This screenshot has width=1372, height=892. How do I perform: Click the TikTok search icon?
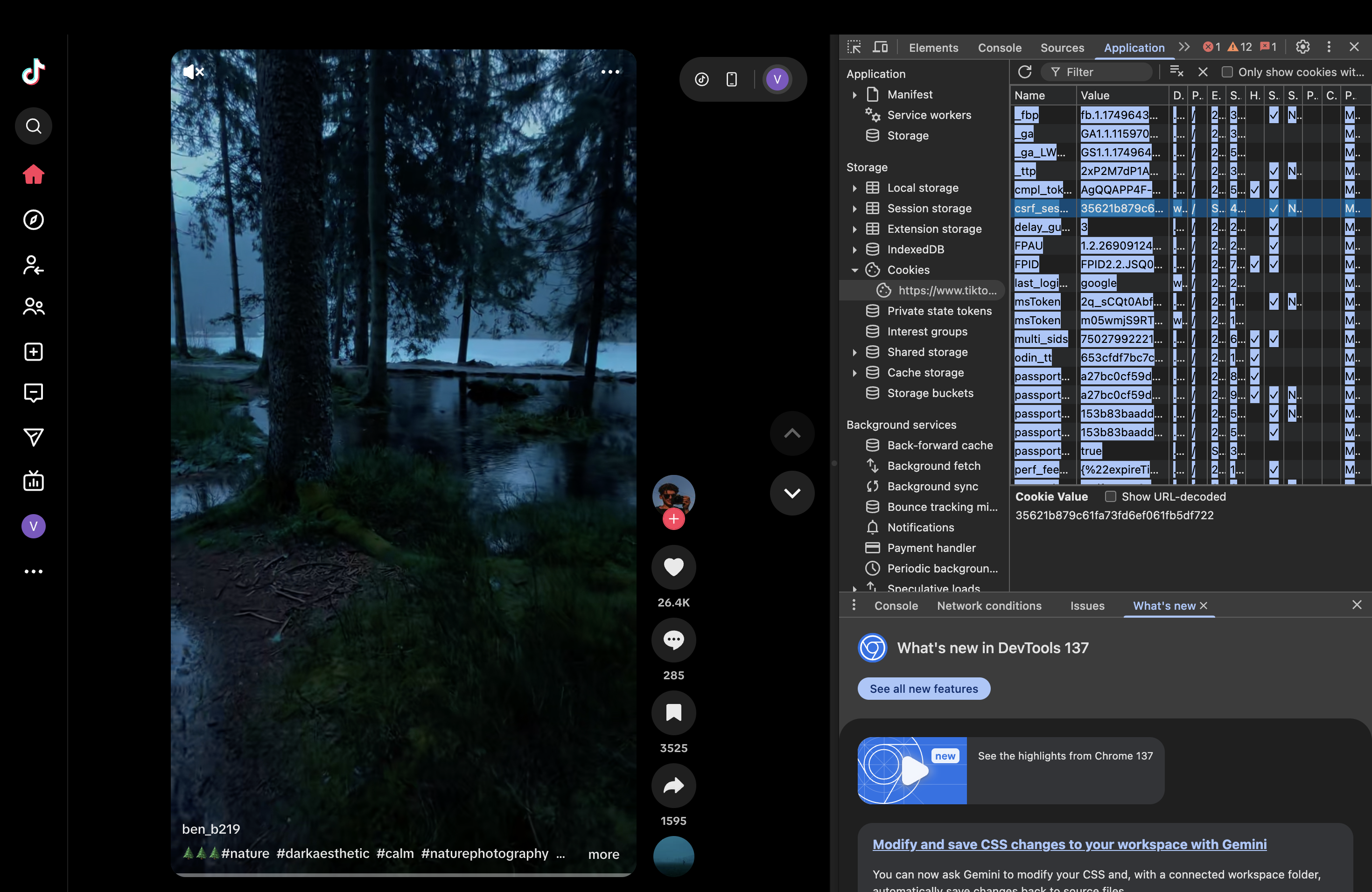click(x=34, y=125)
